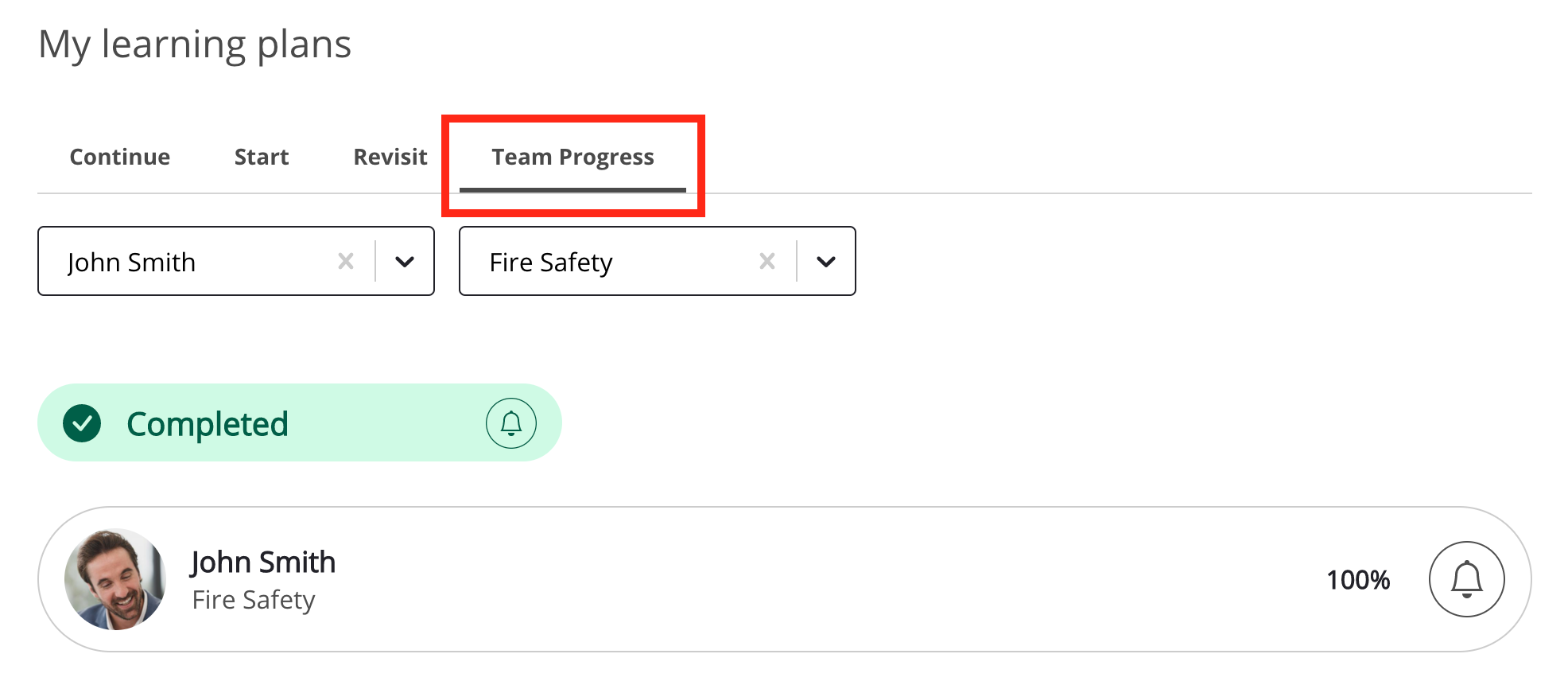
Task: Switch to the Continue tab
Action: click(x=120, y=157)
